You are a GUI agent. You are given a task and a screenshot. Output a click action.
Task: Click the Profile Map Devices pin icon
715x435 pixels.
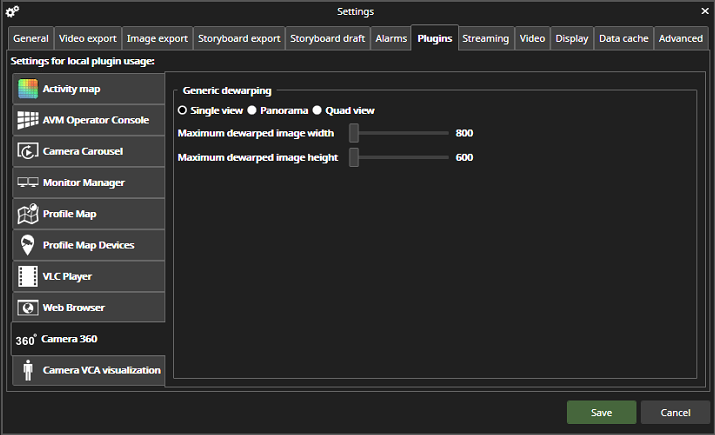tap(28, 245)
